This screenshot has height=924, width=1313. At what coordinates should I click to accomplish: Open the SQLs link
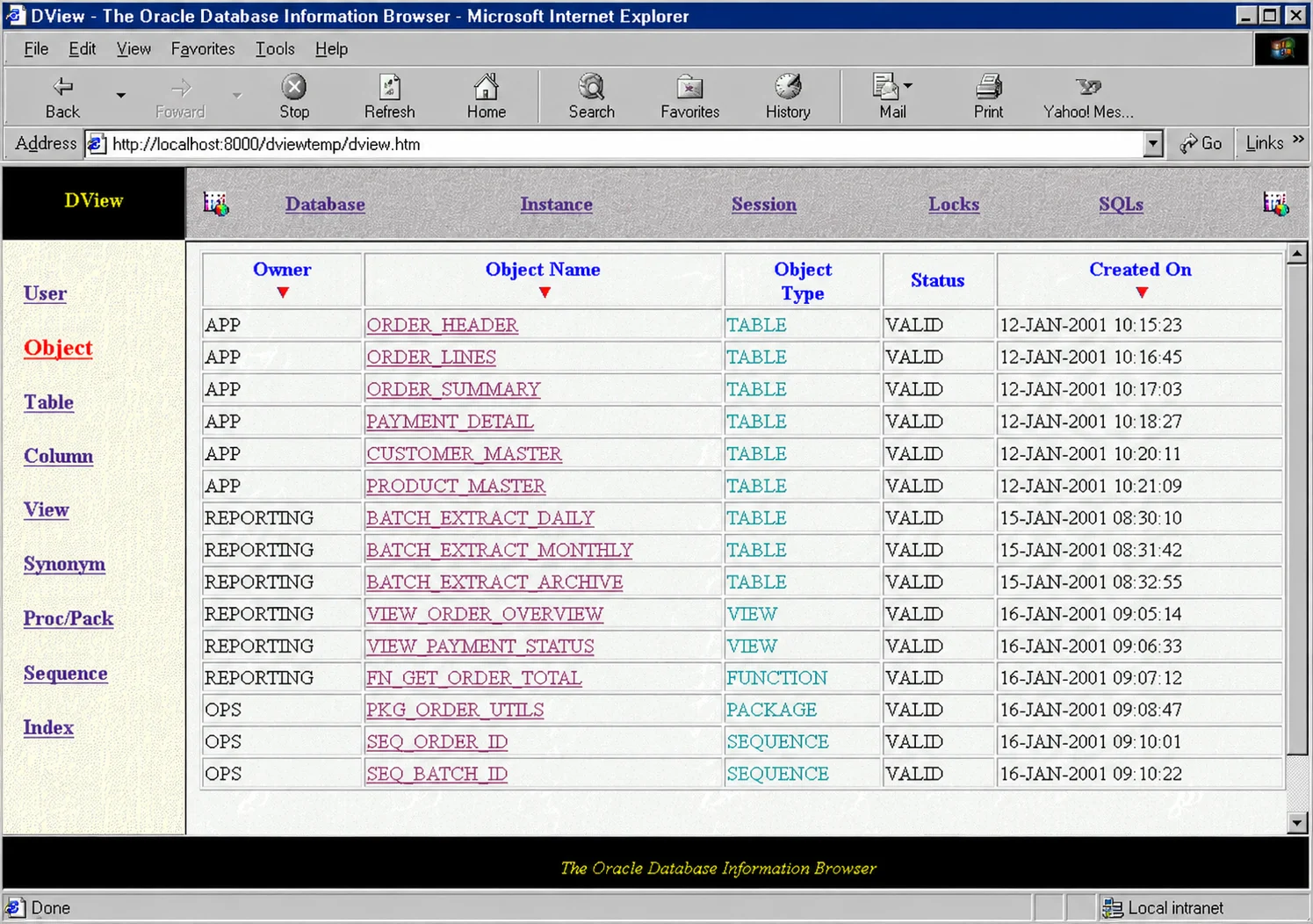point(1121,205)
